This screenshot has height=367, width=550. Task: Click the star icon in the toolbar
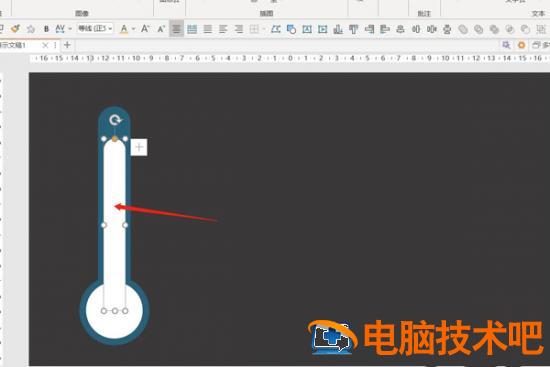[x=31, y=29]
